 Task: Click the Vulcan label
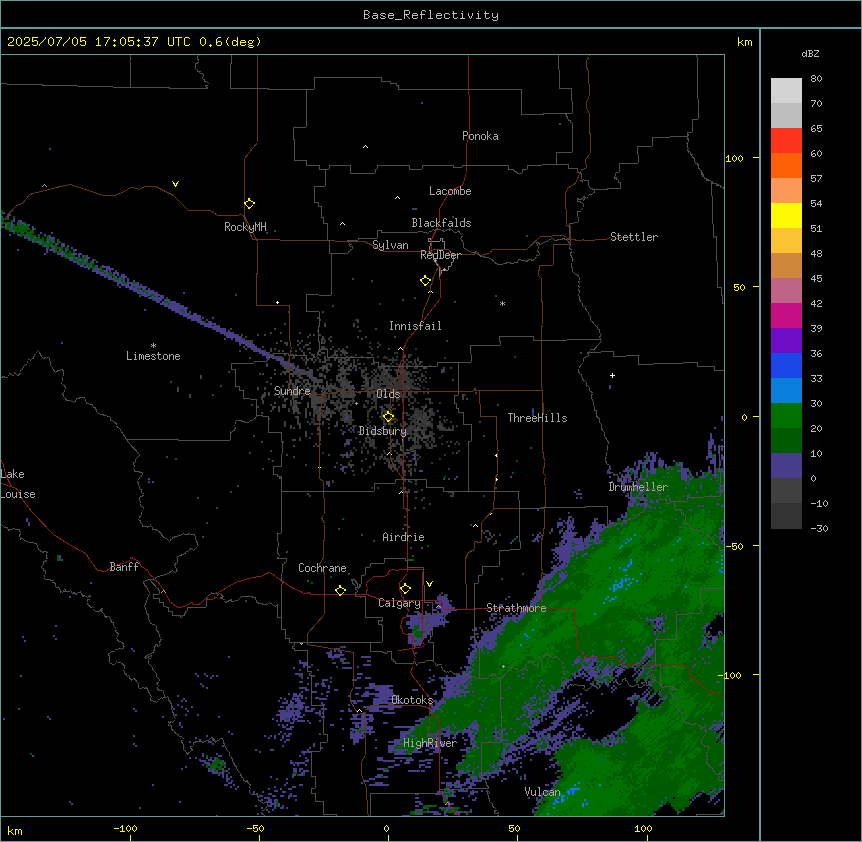542,792
